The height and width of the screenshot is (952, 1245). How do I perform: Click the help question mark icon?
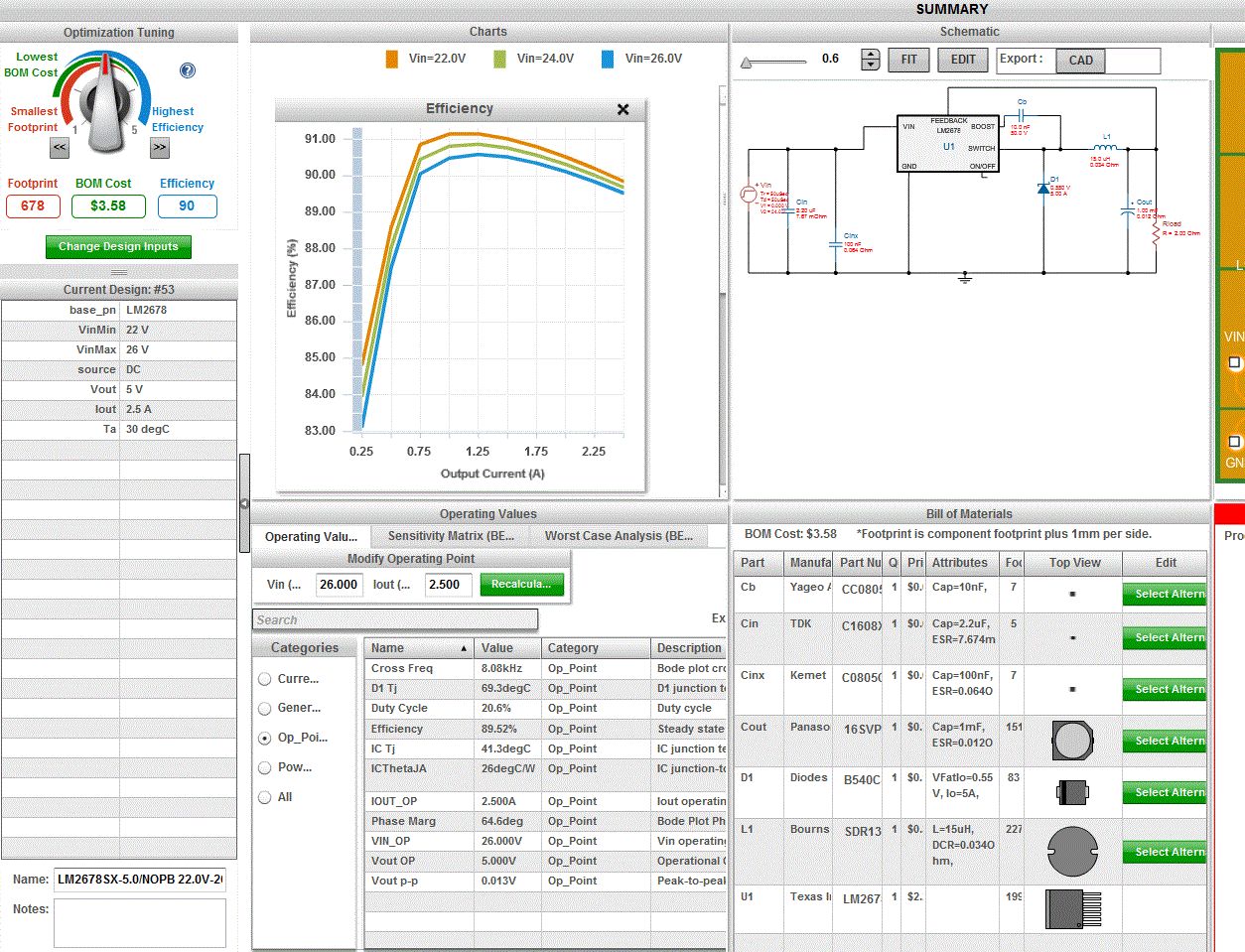[x=188, y=70]
